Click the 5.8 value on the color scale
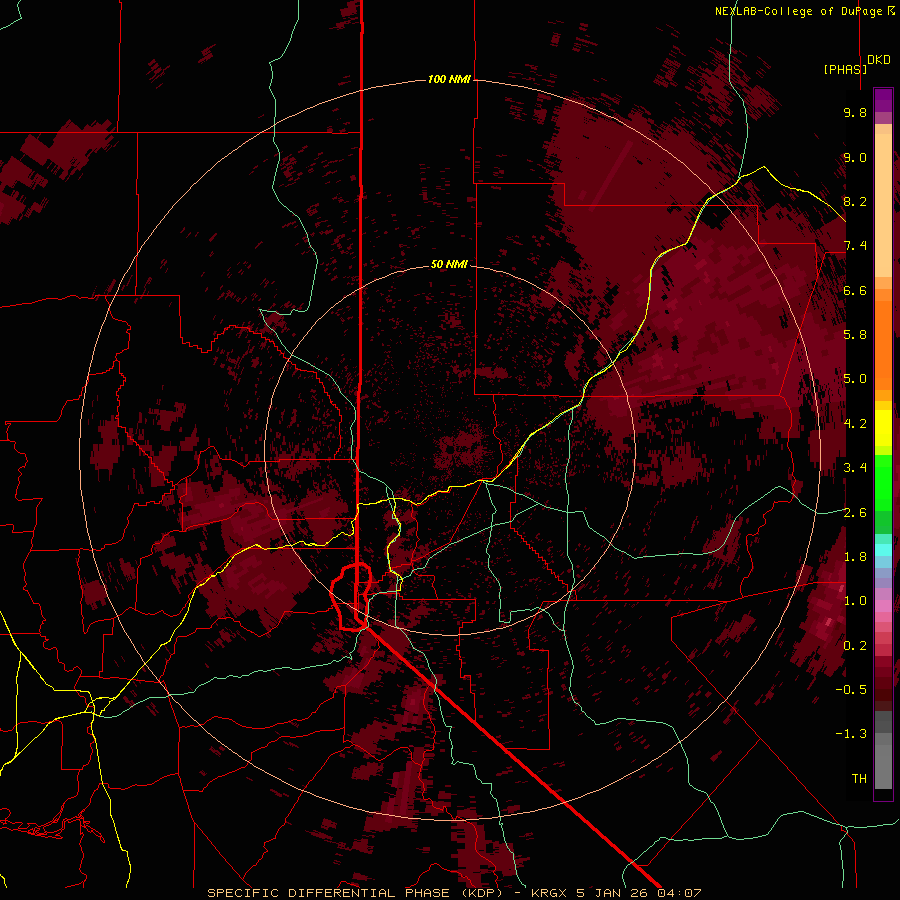This screenshot has height=900, width=900. pos(855,335)
